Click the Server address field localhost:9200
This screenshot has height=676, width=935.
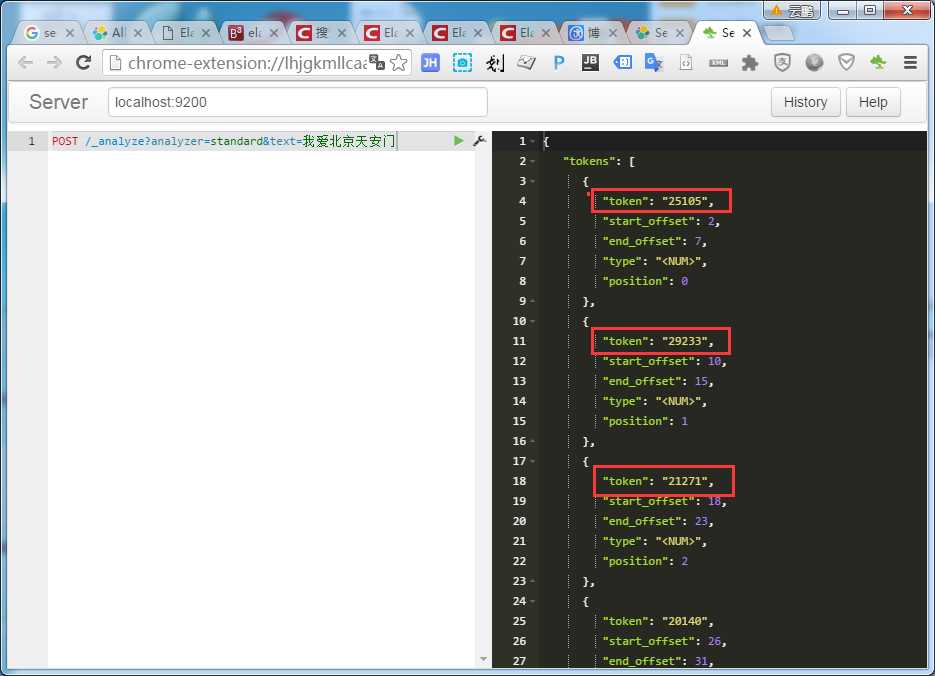point(298,102)
